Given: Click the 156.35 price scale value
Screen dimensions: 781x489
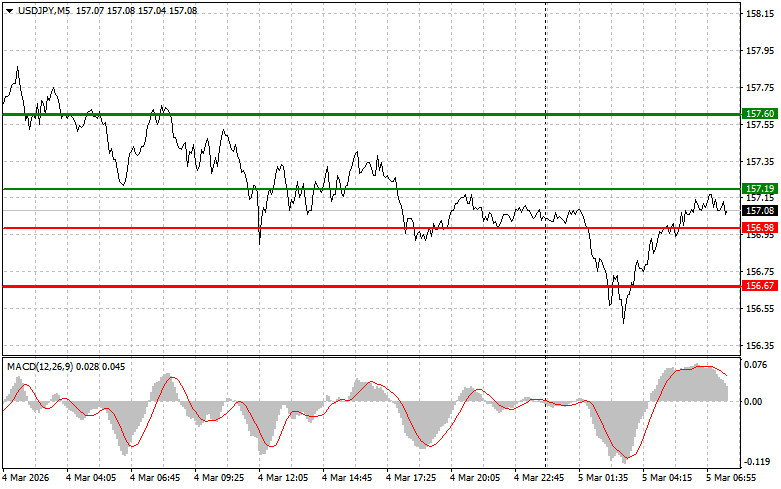Looking at the screenshot, I should (x=760, y=346).
